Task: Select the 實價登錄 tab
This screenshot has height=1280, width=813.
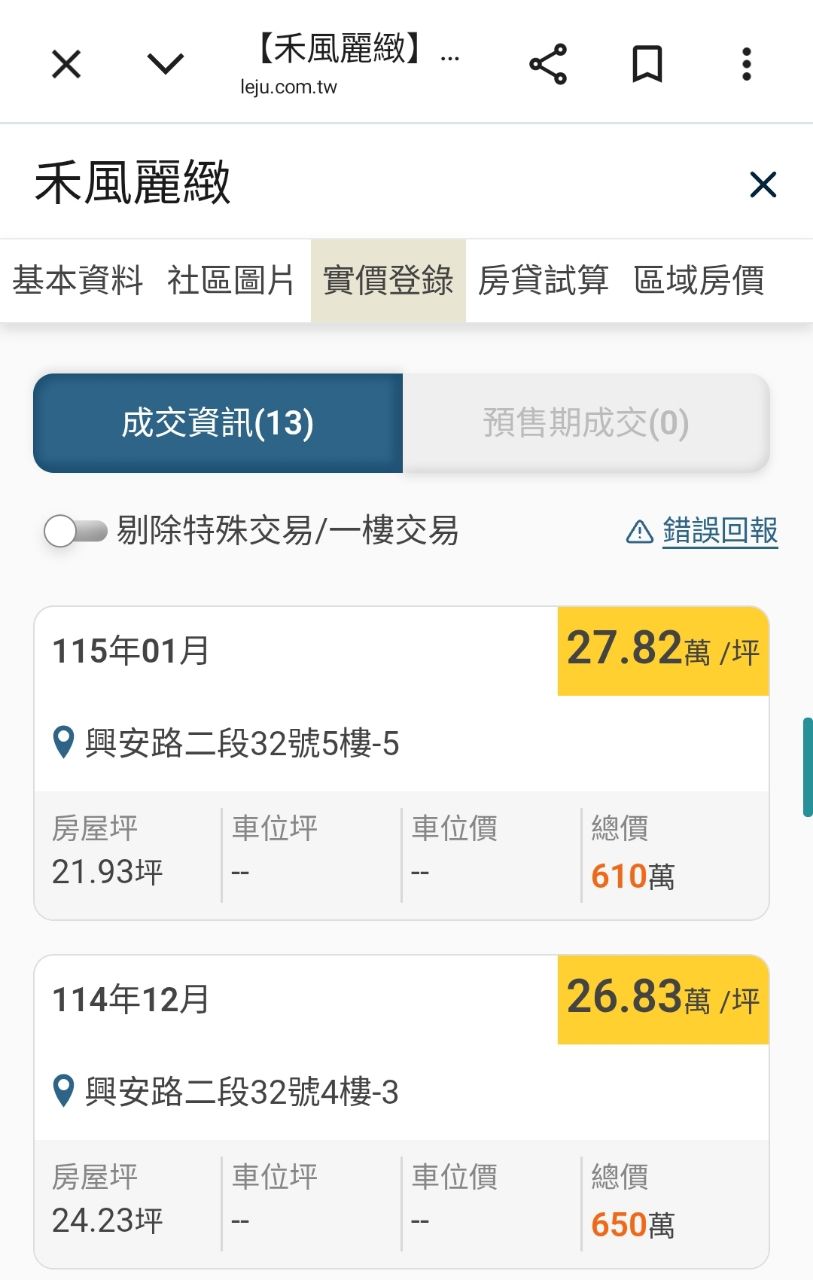Action: (x=388, y=281)
